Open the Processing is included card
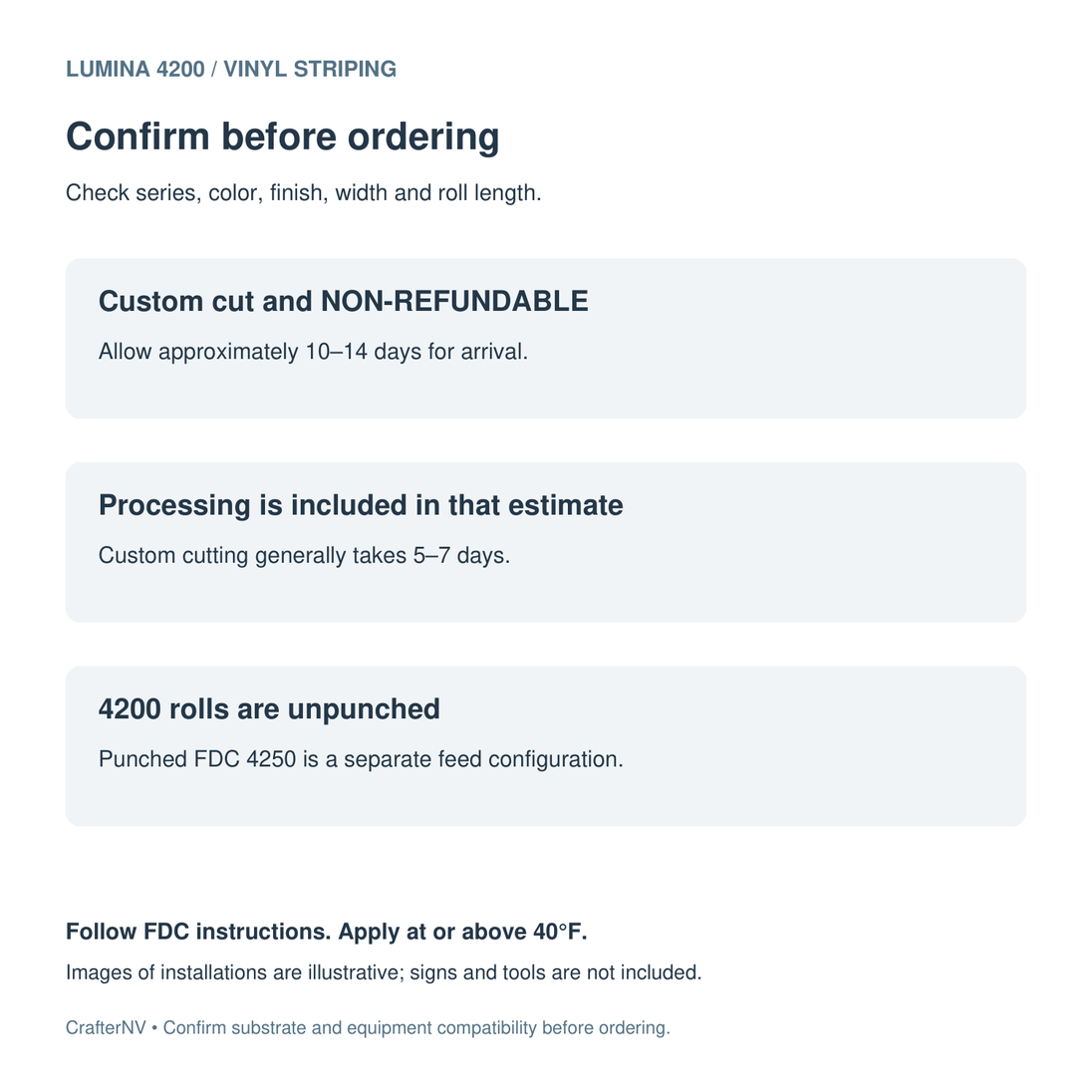The image size is (1092, 1092). (546, 543)
